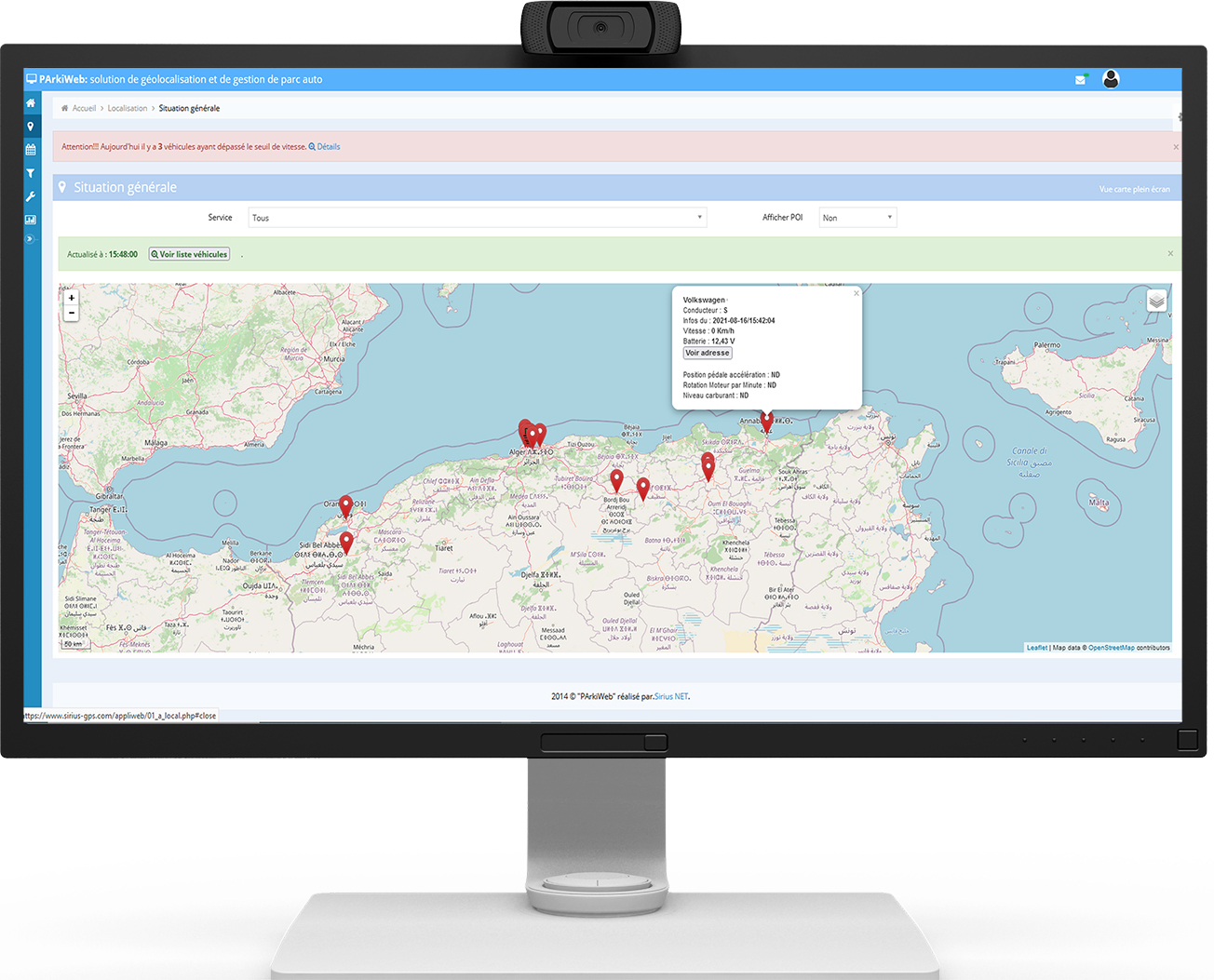
Task: Open the map layers control
Action: [x=1155, y=301]
